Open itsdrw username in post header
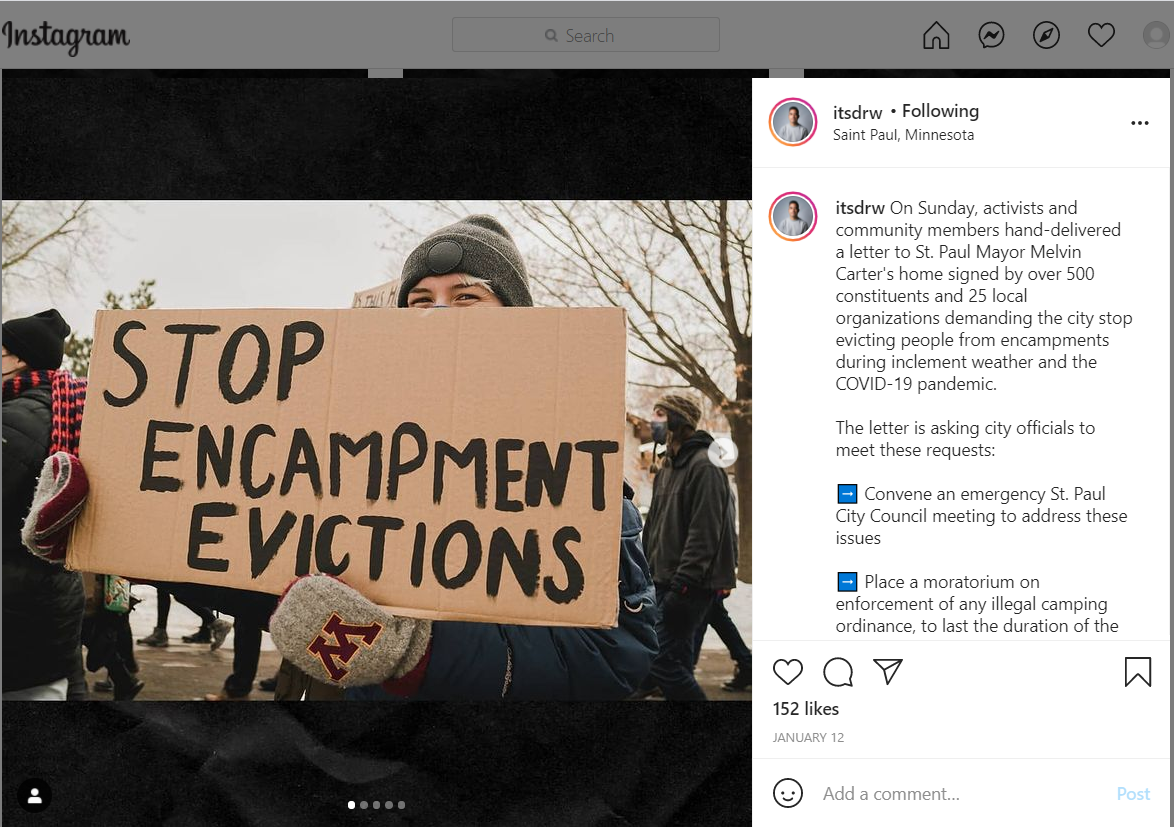This screenshot has height=827, width=1174. pos(857,112)
